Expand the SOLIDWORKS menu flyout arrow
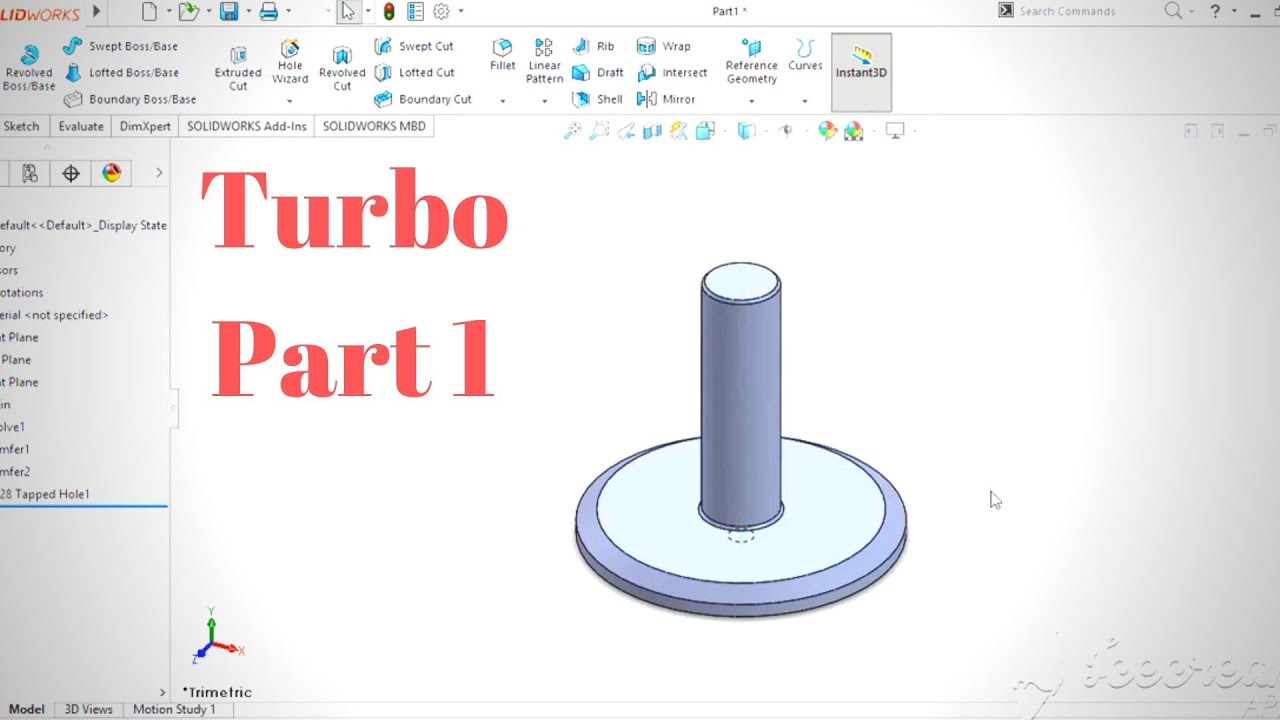Viewport: 1280px width, 720px height. (x=96, y=12)
